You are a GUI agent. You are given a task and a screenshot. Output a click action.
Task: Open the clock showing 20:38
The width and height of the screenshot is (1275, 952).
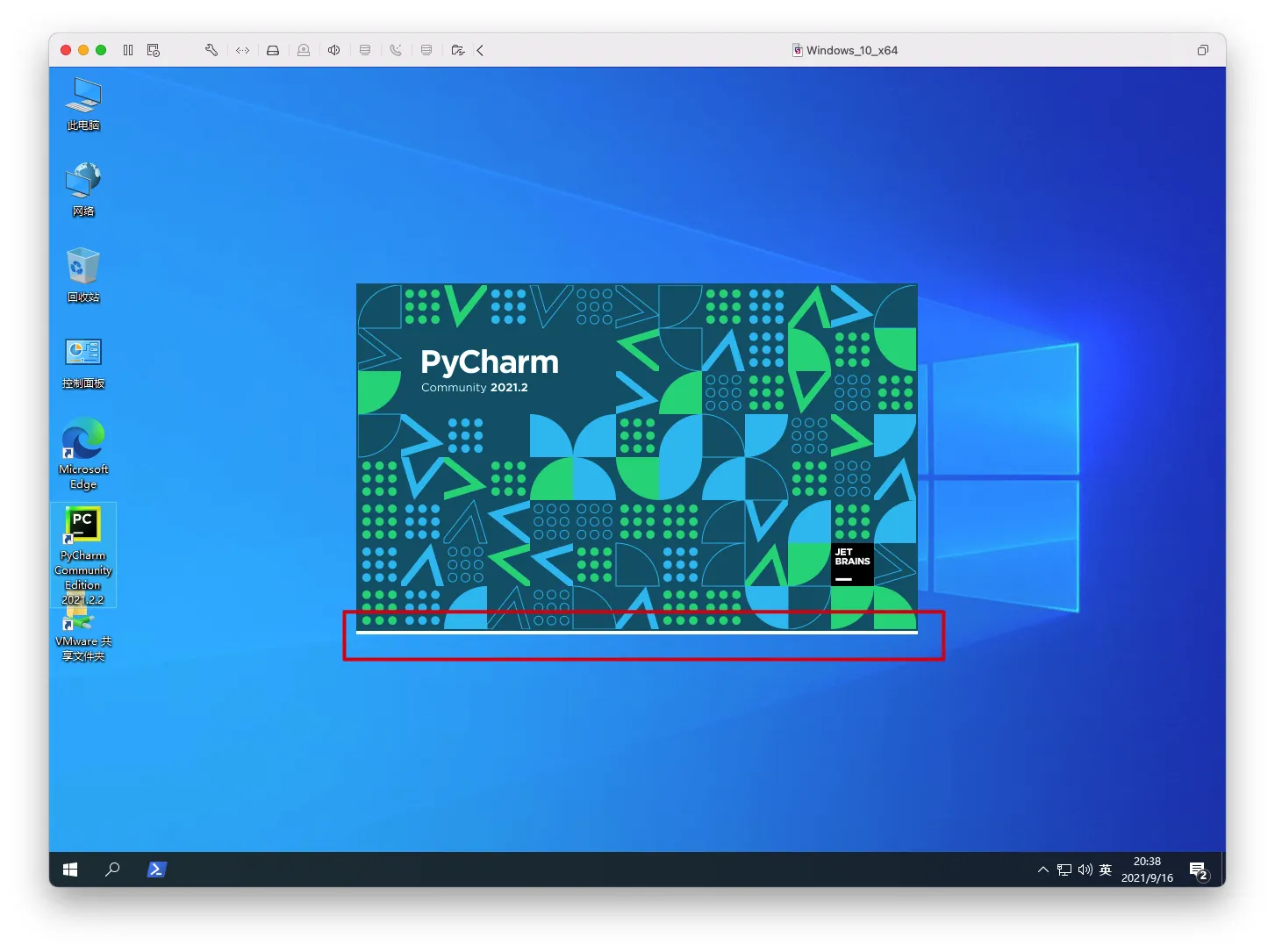coord(1147,870)
